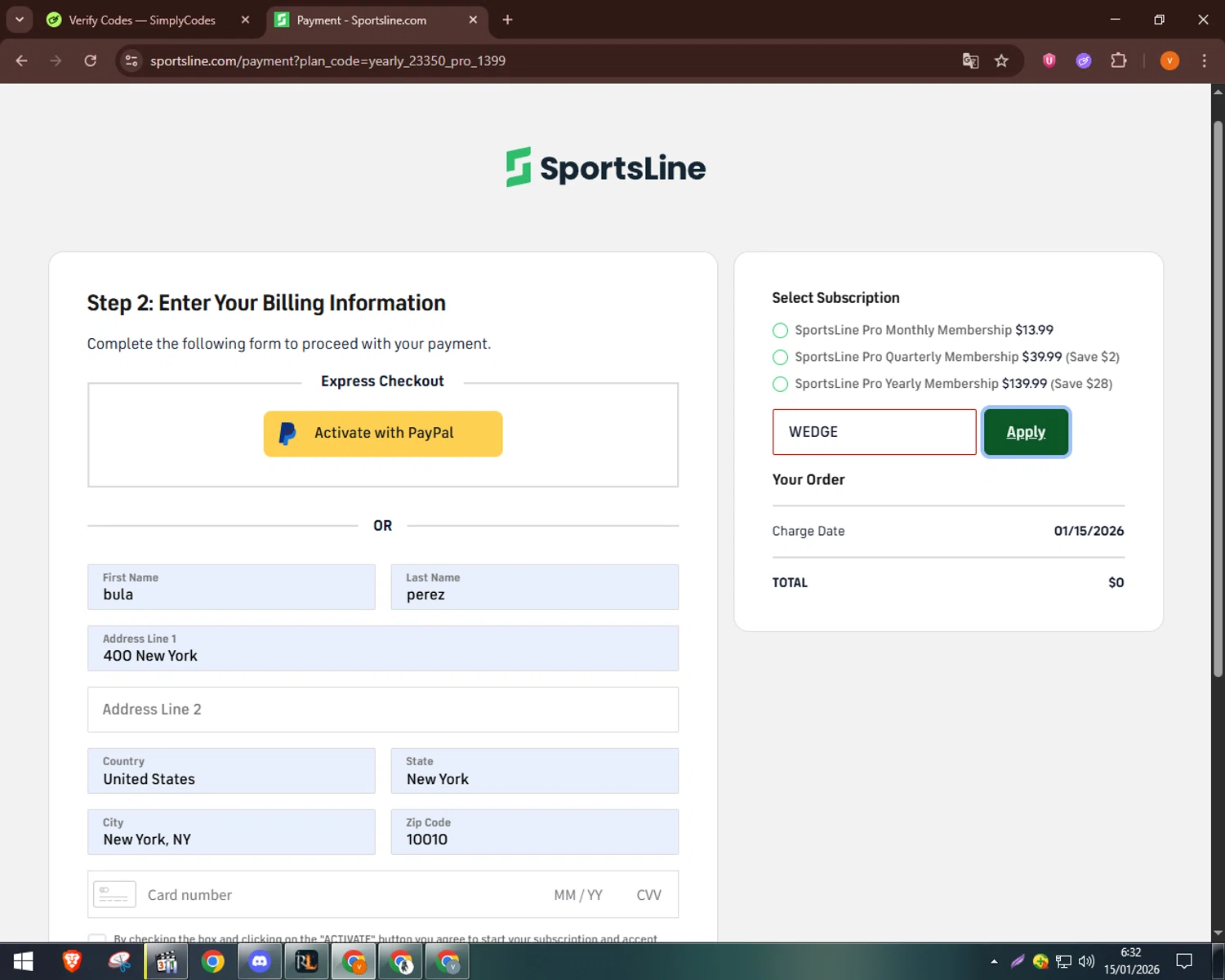The image size is (1225, 980).
Task: Open the Extensions puzzle icon
Action: pyautogui.click(x=1119, y=60)
